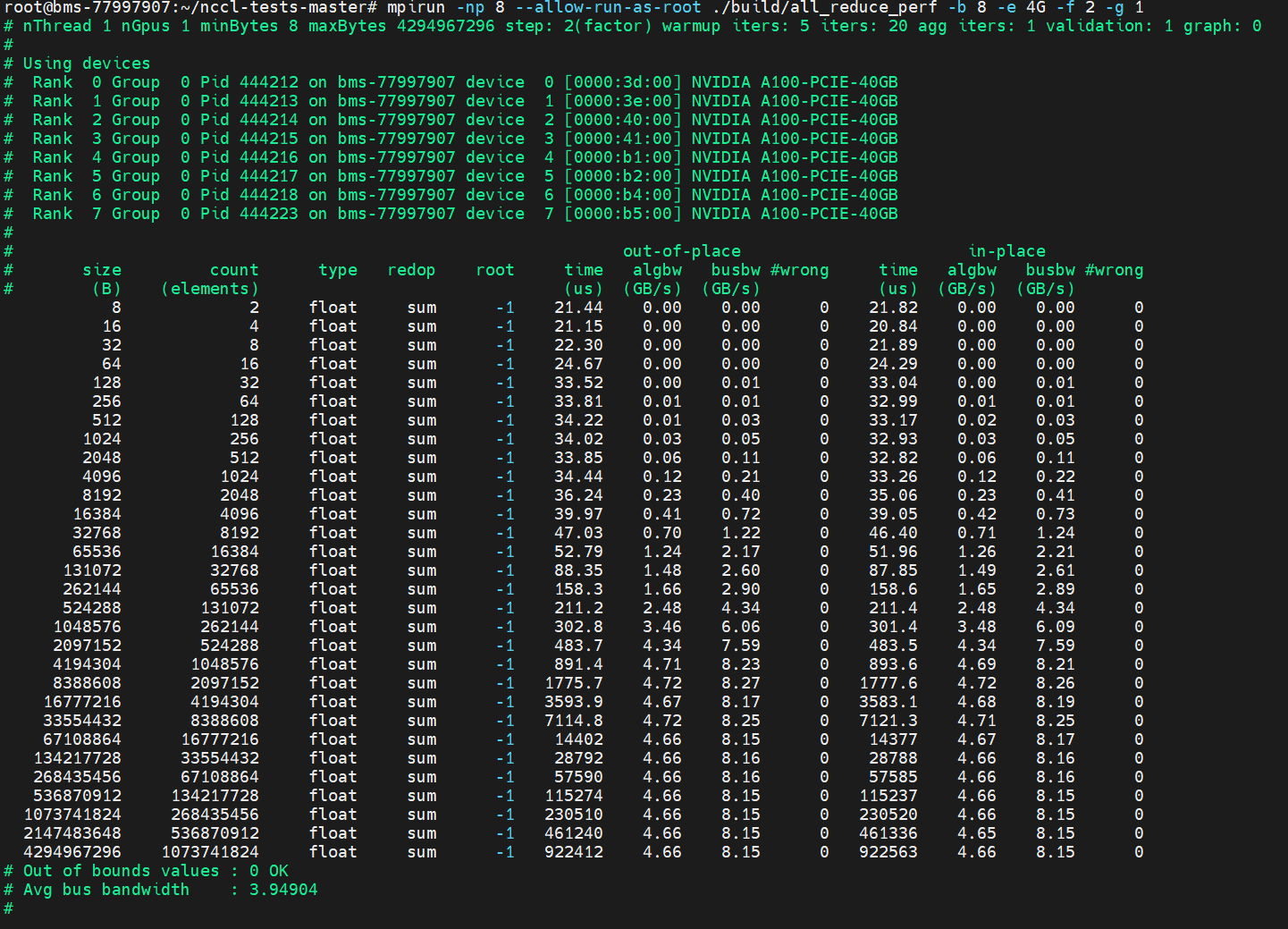Click out-of-place time 88.35 in size 131072 row
1288x929 pixels.
(x=578, y=570)
